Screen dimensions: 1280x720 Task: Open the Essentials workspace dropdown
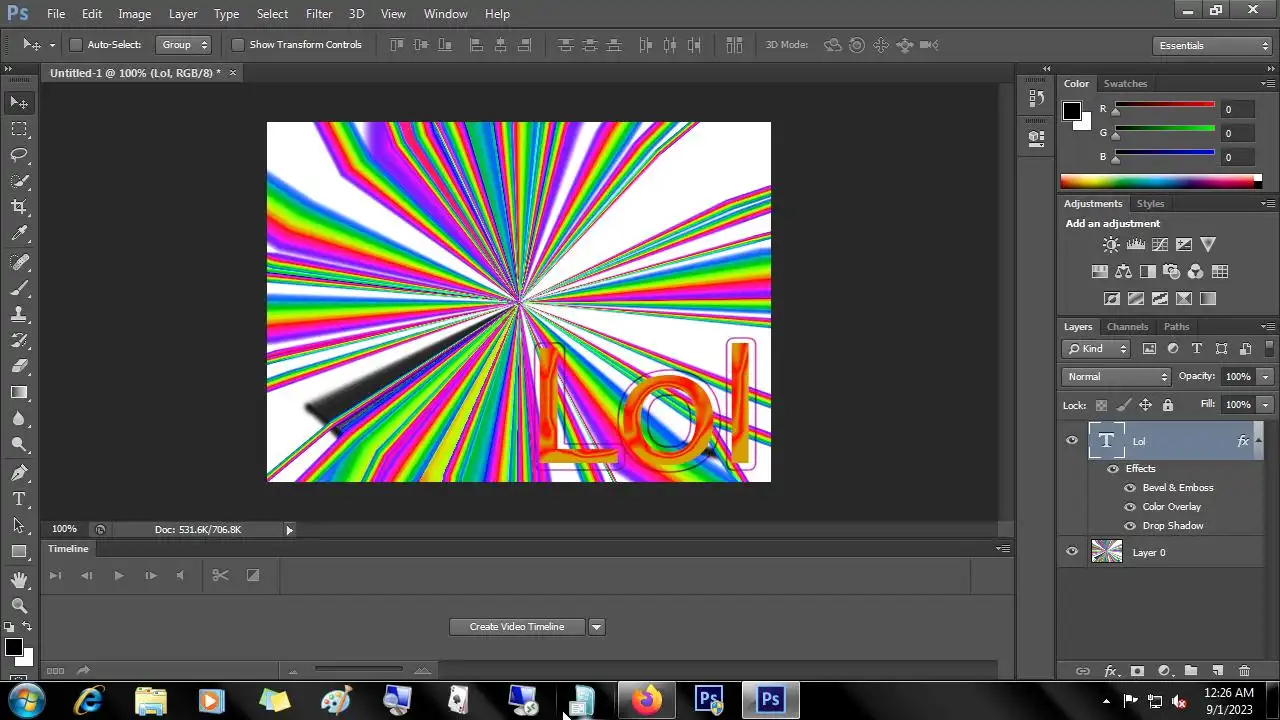pos(1211,45)
